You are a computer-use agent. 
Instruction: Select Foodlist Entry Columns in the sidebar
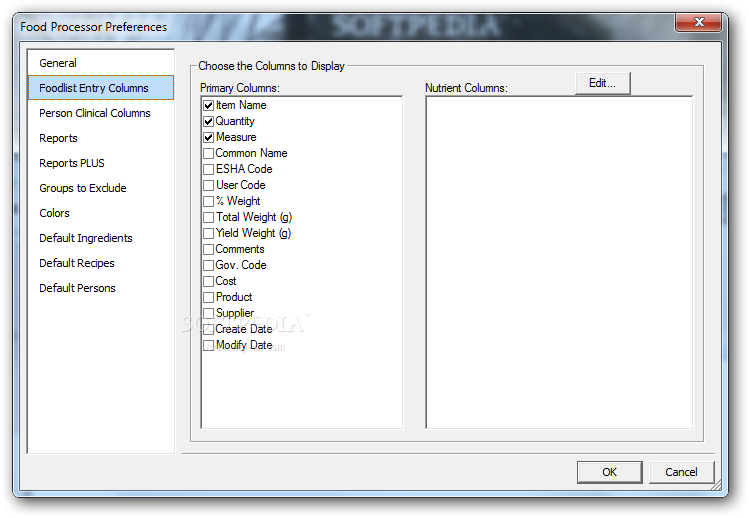click(101, 88)
